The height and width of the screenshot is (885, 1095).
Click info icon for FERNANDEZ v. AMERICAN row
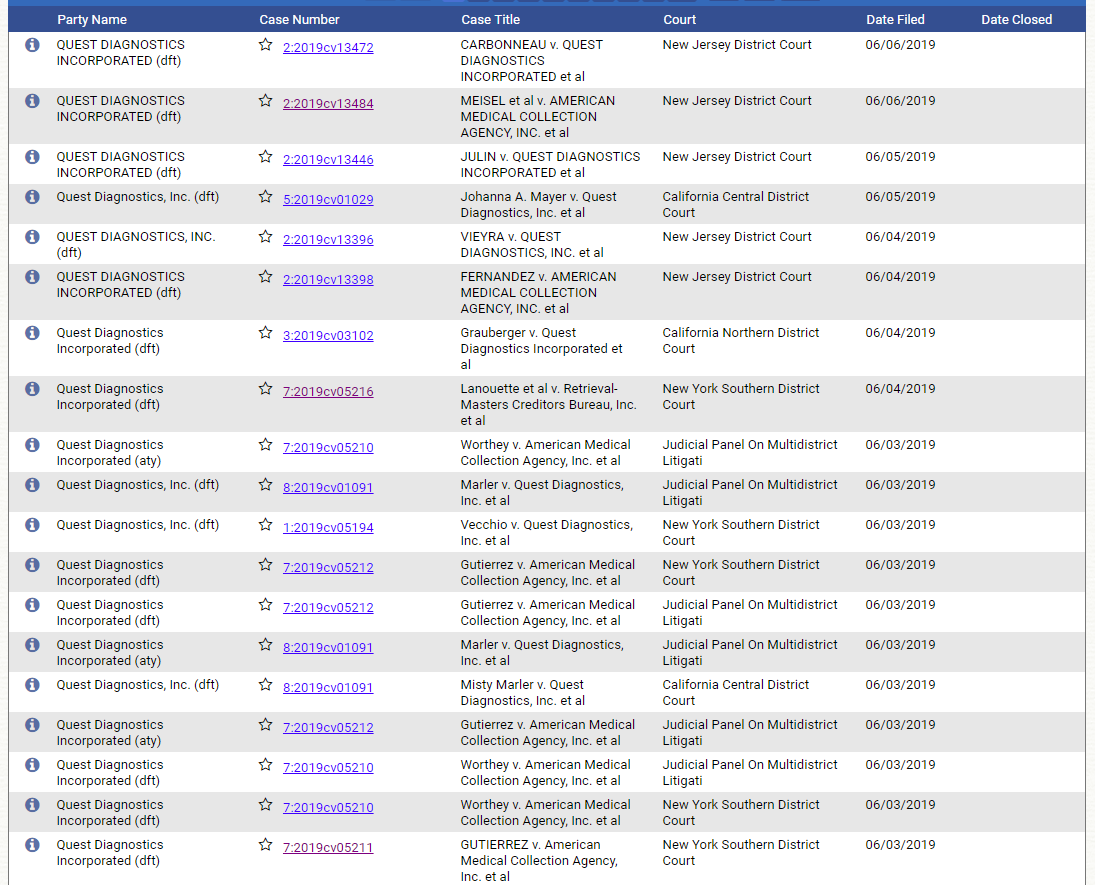click(x=32, y=277)
